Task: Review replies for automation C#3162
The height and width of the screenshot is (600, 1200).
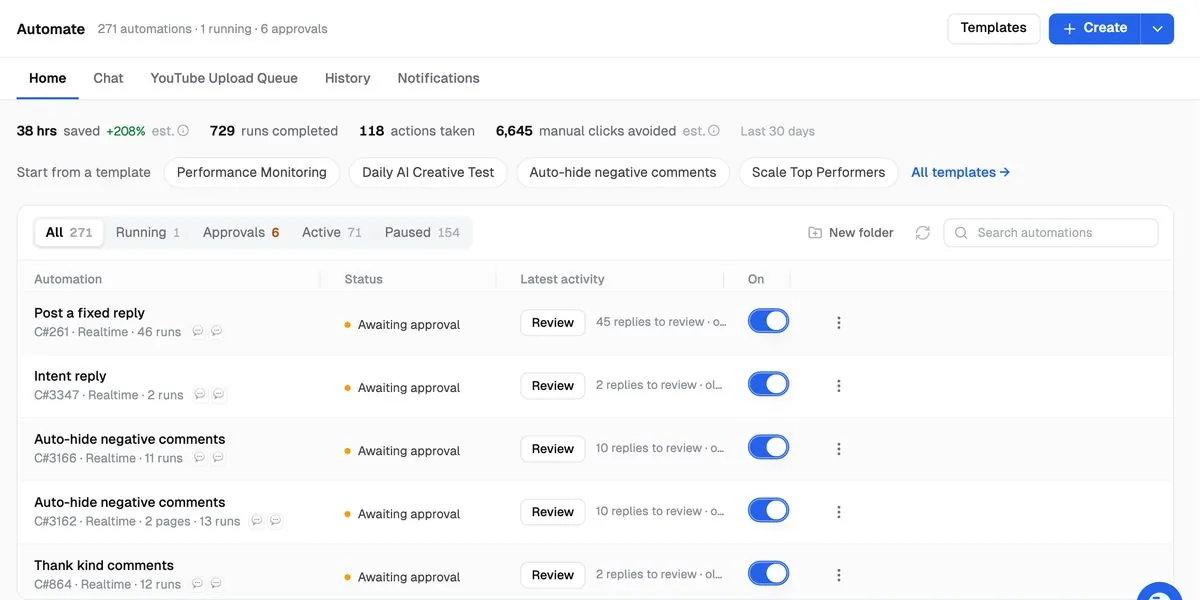Action: point(553,512)
